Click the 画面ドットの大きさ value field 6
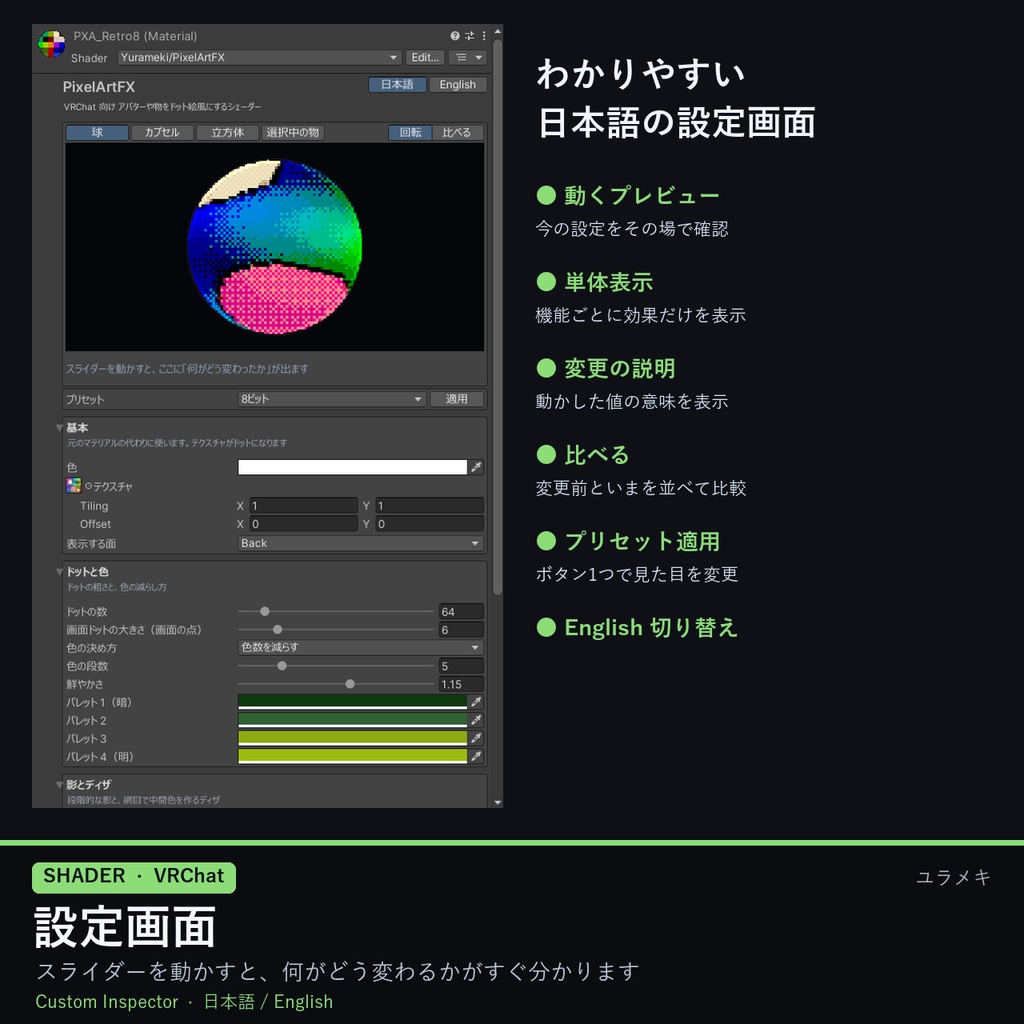The image size is (1024, 1024). tap(461, 630)
